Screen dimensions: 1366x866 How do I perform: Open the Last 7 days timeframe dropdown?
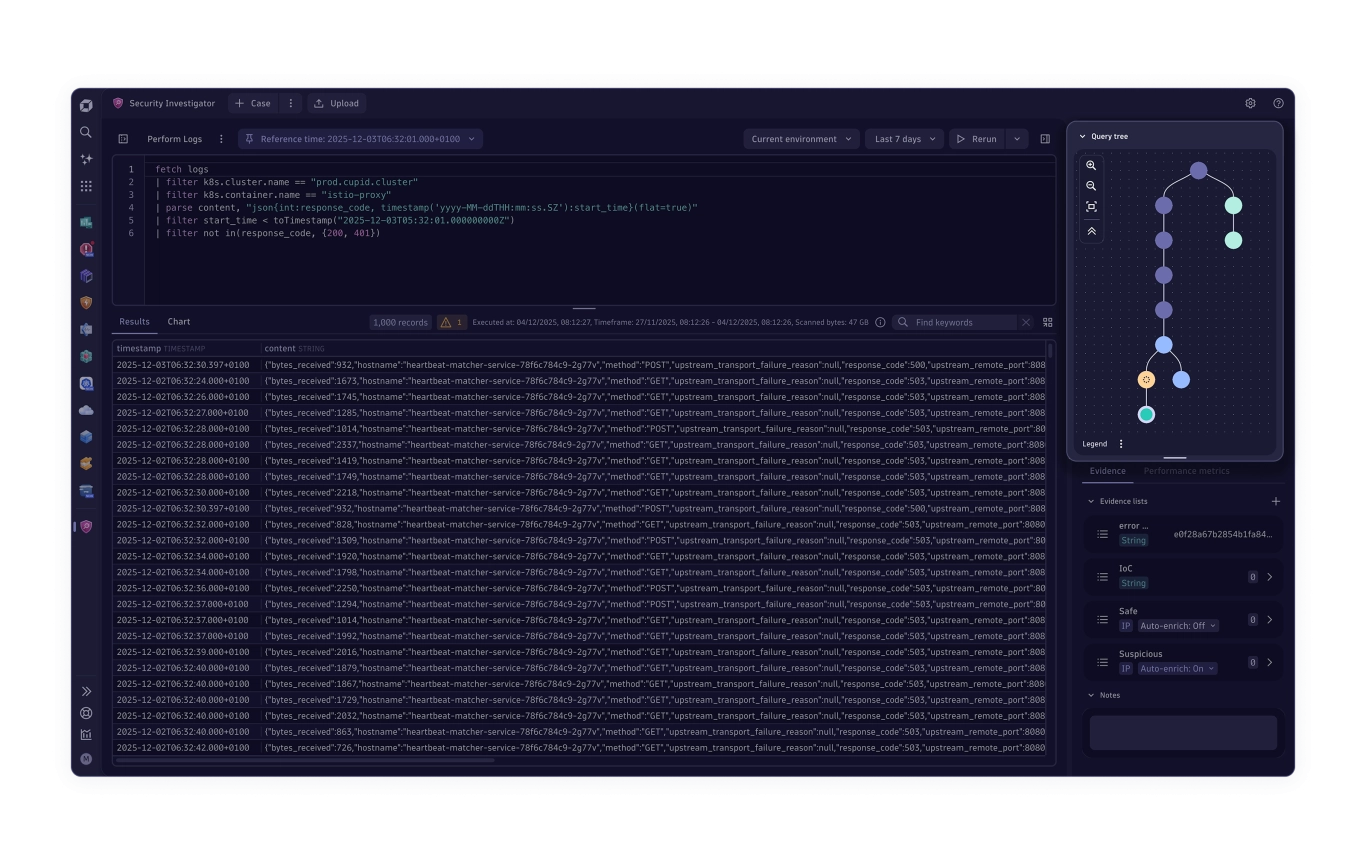click(904, 139)
